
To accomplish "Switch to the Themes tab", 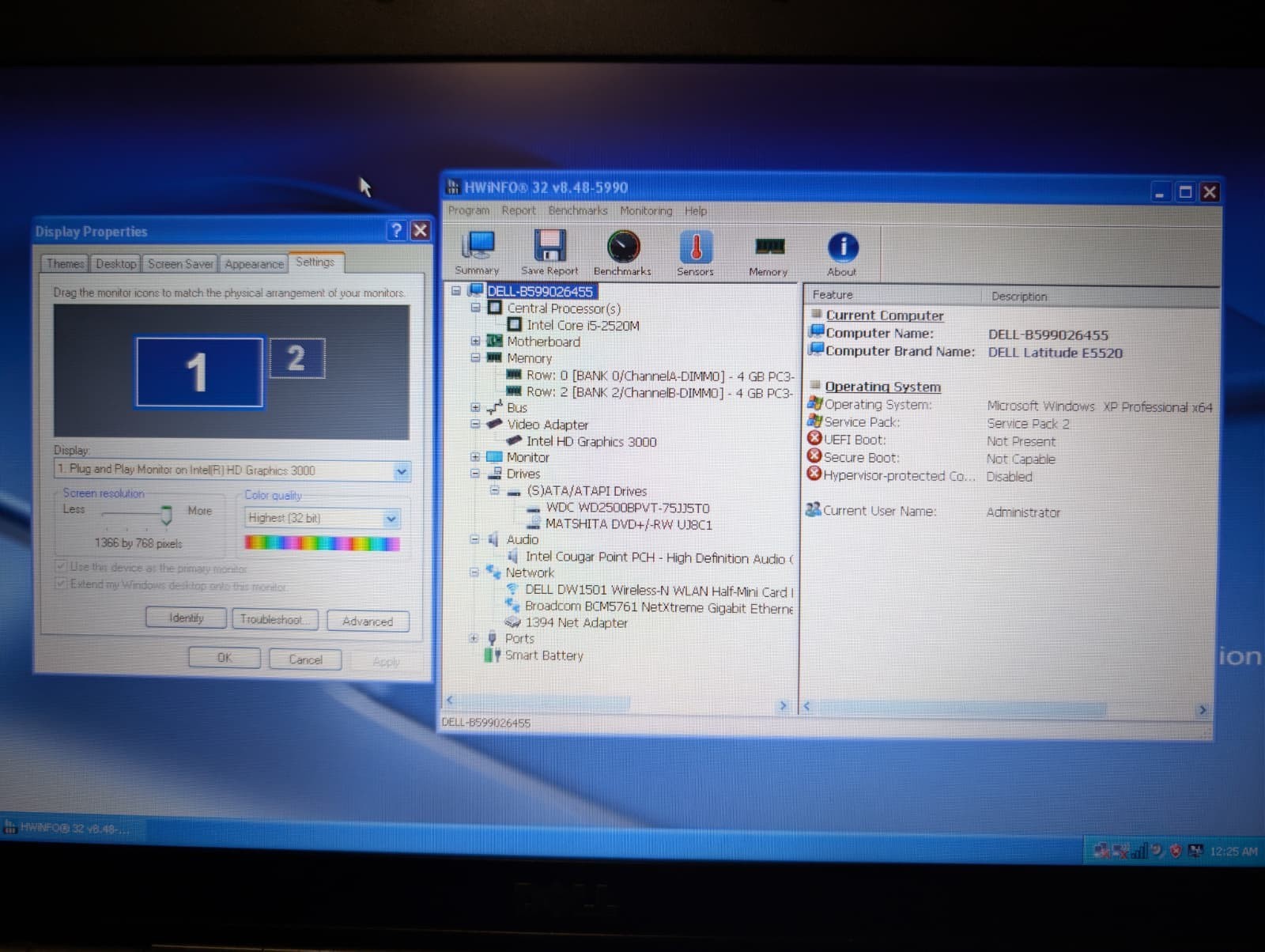I will (65, 264).
